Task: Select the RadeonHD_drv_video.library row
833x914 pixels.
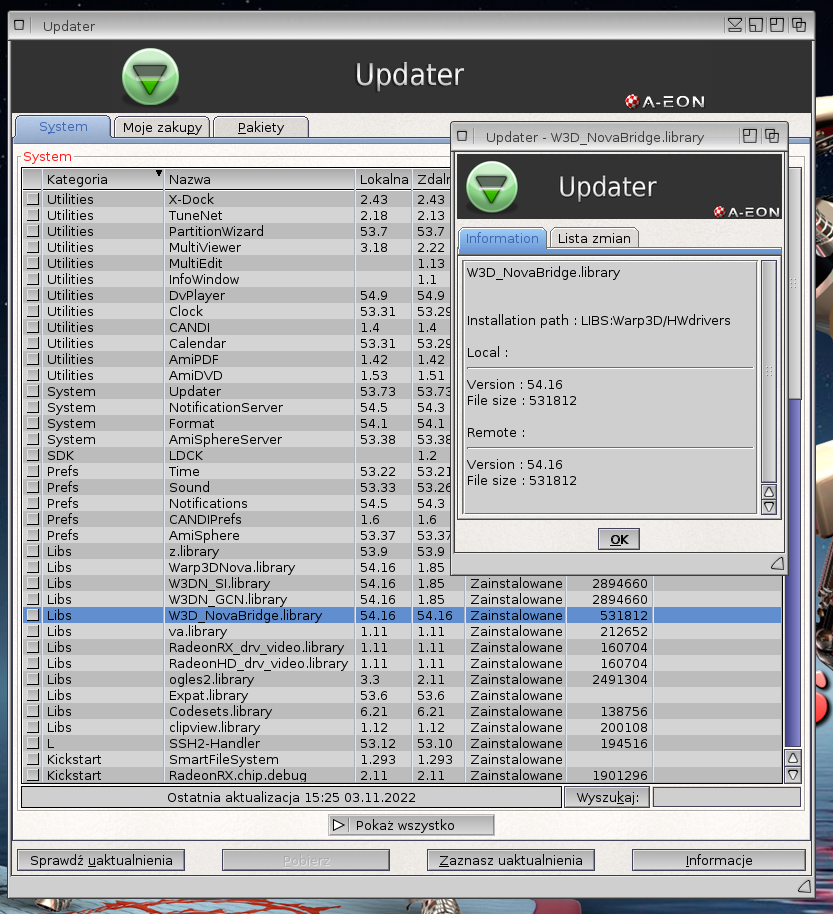Action: 402,663
